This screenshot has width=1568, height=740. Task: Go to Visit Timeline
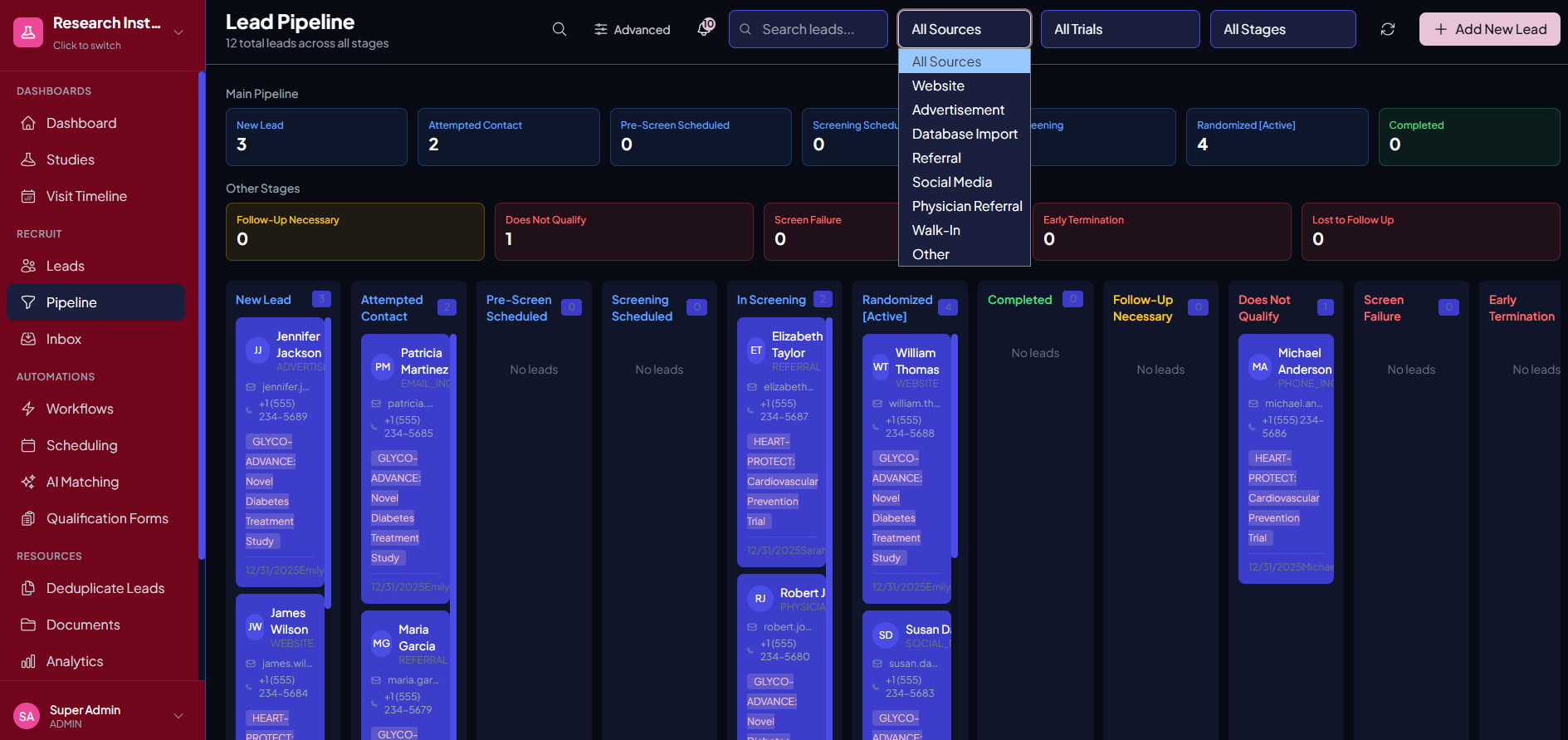(x=95, y=196)
